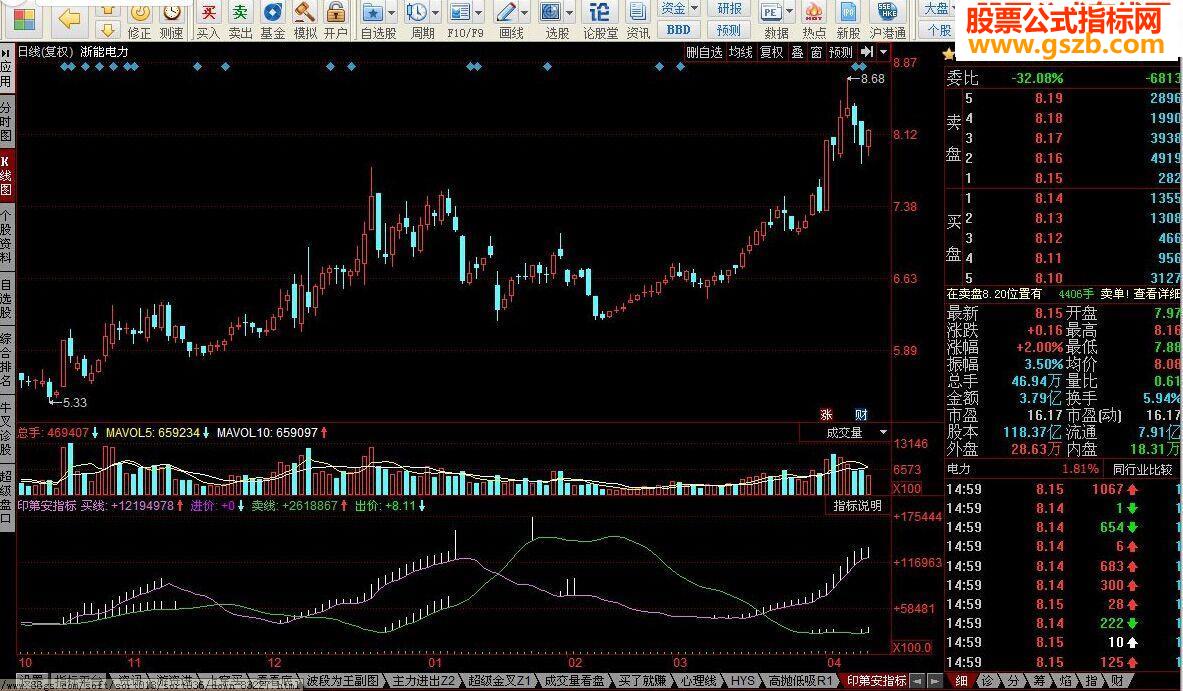Click the 涨 marker on chart
This screenshot has width=1183, height=691.
click(826, 414)
